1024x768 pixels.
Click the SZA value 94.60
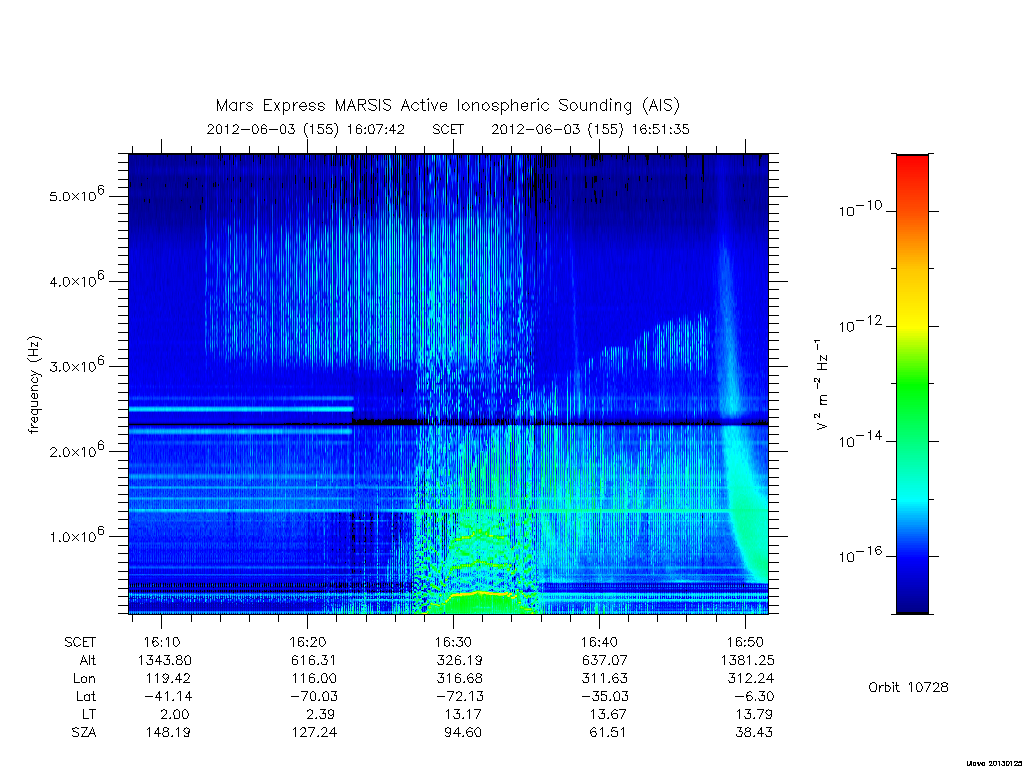463,732
